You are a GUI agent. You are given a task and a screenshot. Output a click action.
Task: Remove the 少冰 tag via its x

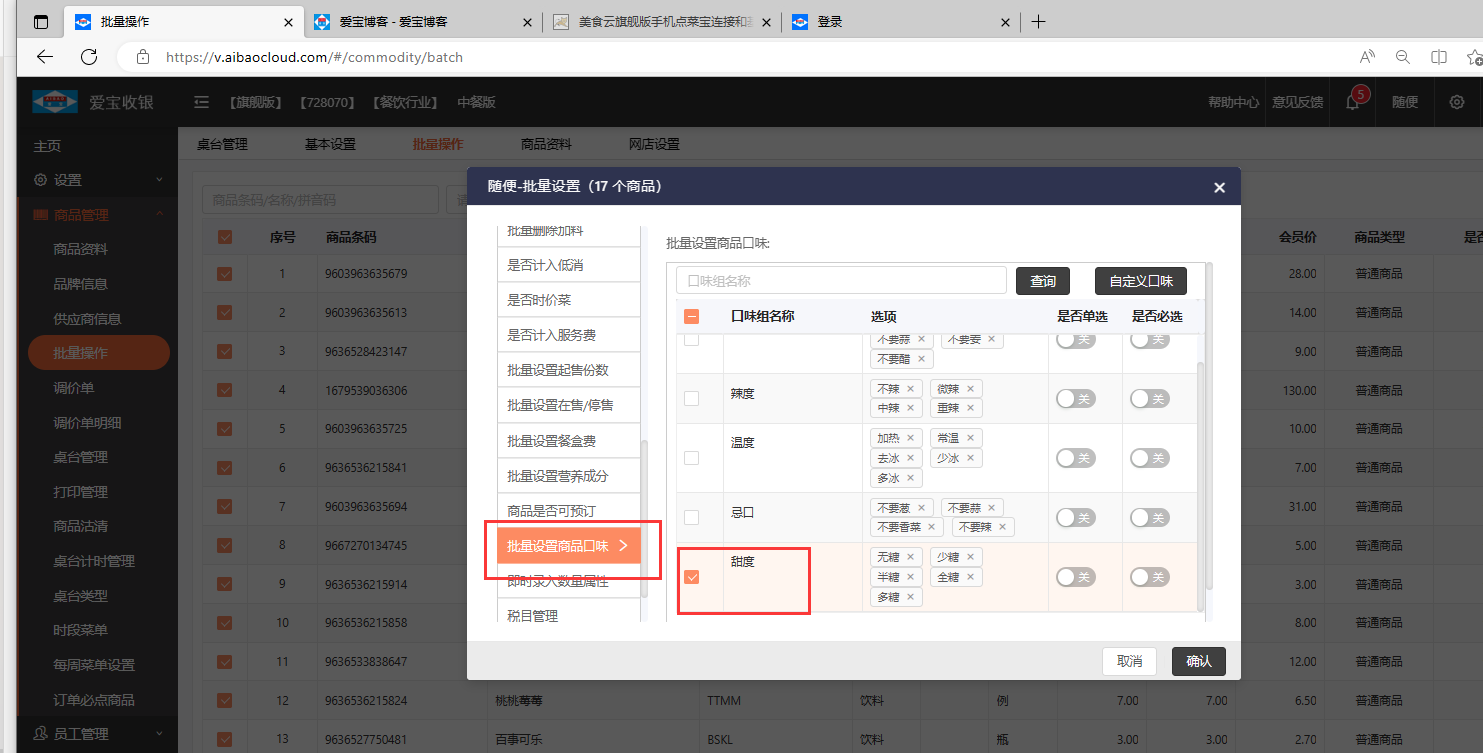click(970, 458)
